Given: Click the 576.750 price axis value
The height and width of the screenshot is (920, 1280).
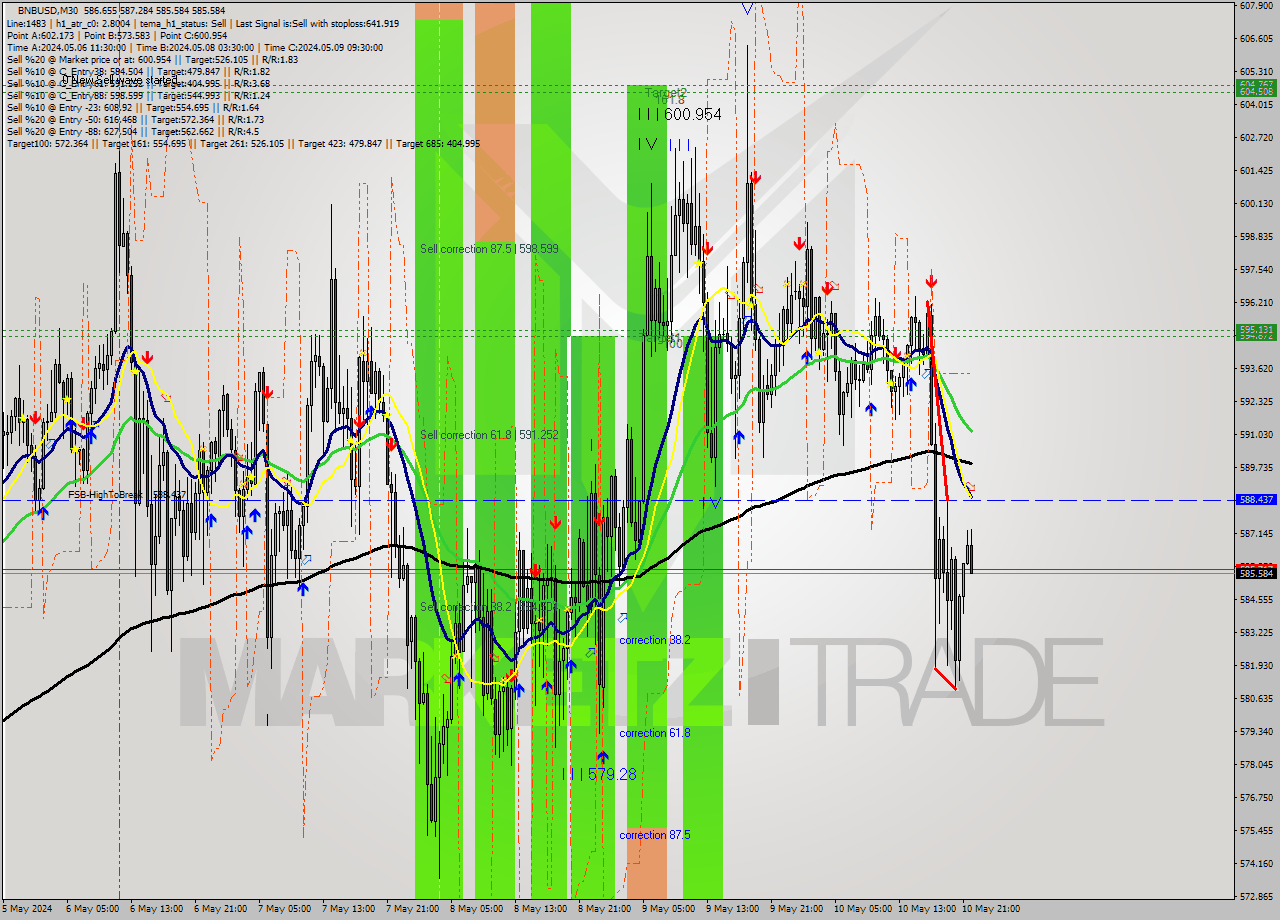Looking at the screenshot, I should point(1256,797).
